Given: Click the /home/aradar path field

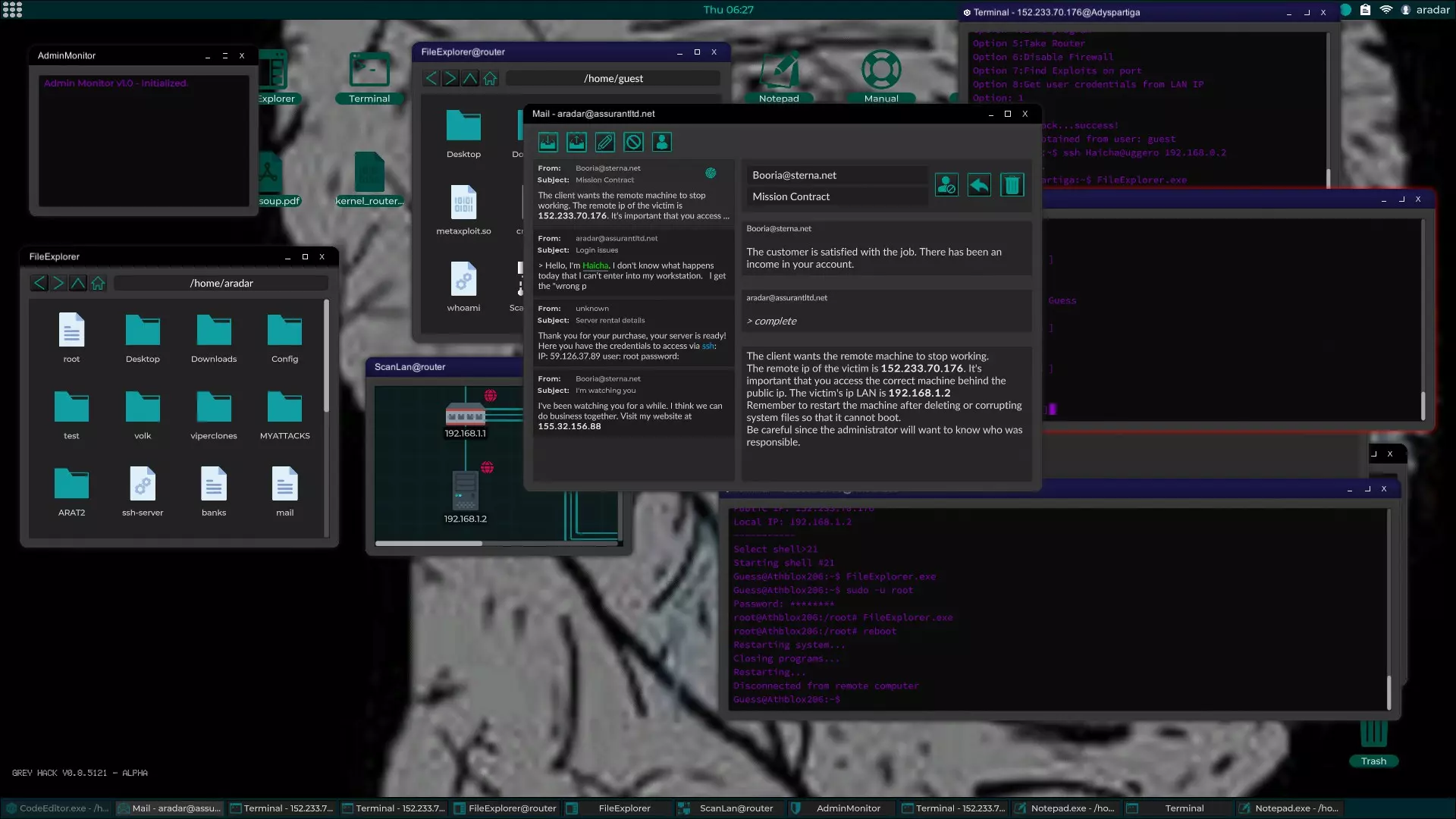Looking at the screenshot, I should 221,283.
